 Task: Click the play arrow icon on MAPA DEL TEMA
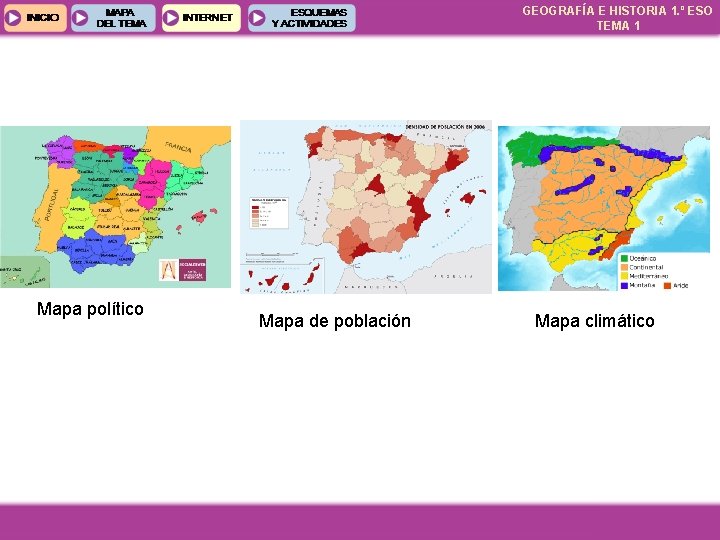[80, 18]
